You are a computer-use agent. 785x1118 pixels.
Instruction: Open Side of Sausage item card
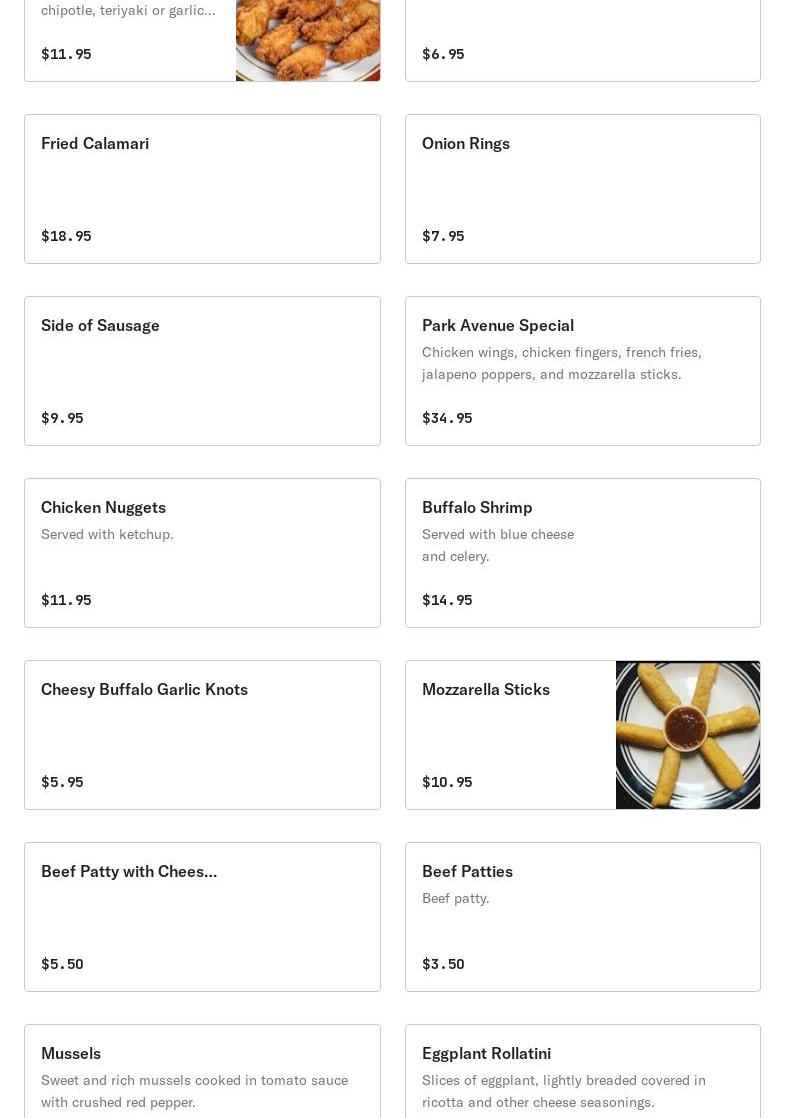tap(202, 371)
